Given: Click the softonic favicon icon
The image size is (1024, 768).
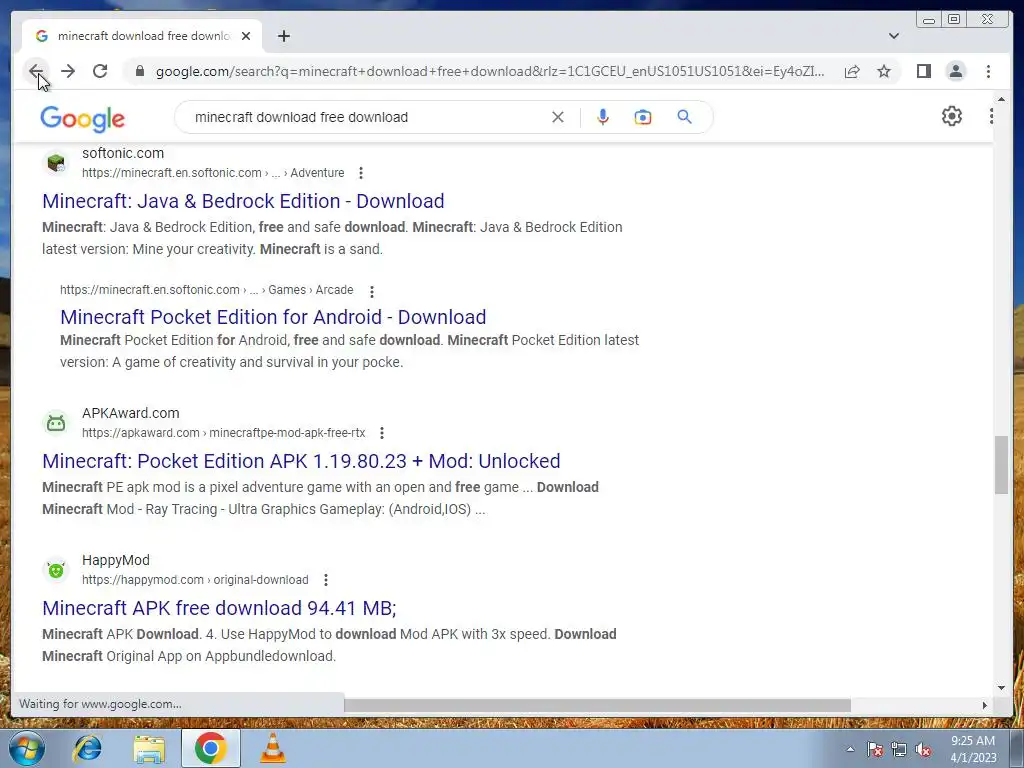Looking at the screenshot, I should (56, 163).
